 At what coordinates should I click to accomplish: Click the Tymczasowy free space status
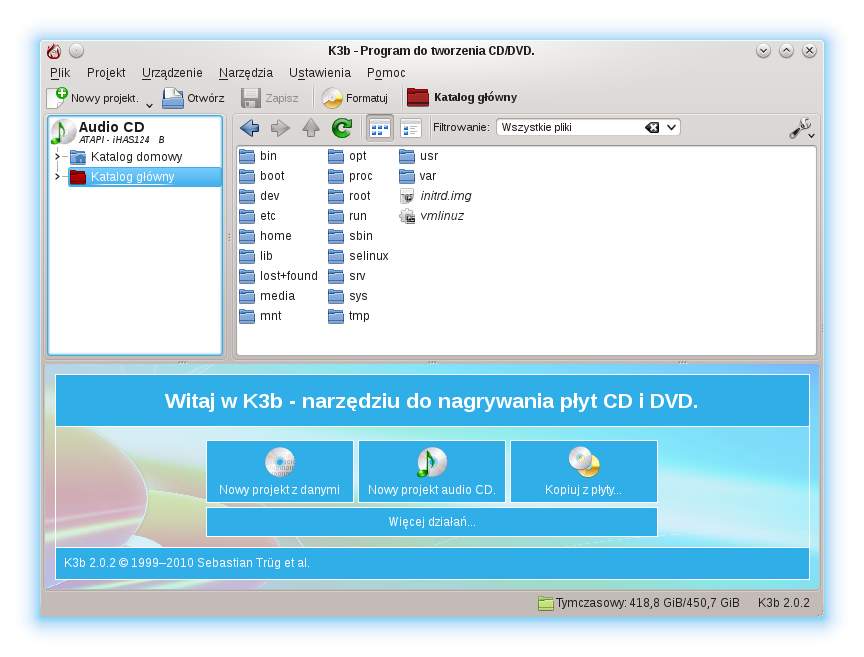[x=639, y=603]
